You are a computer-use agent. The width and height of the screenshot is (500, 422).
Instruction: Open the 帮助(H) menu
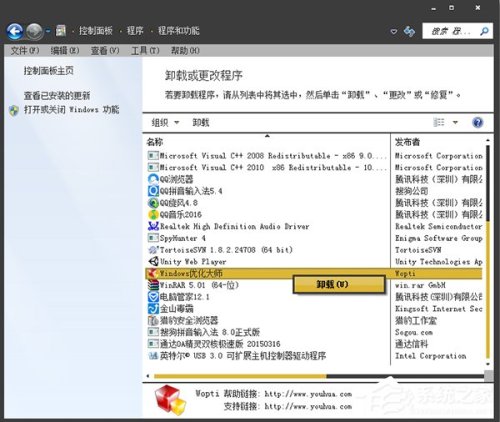[185, 51]
